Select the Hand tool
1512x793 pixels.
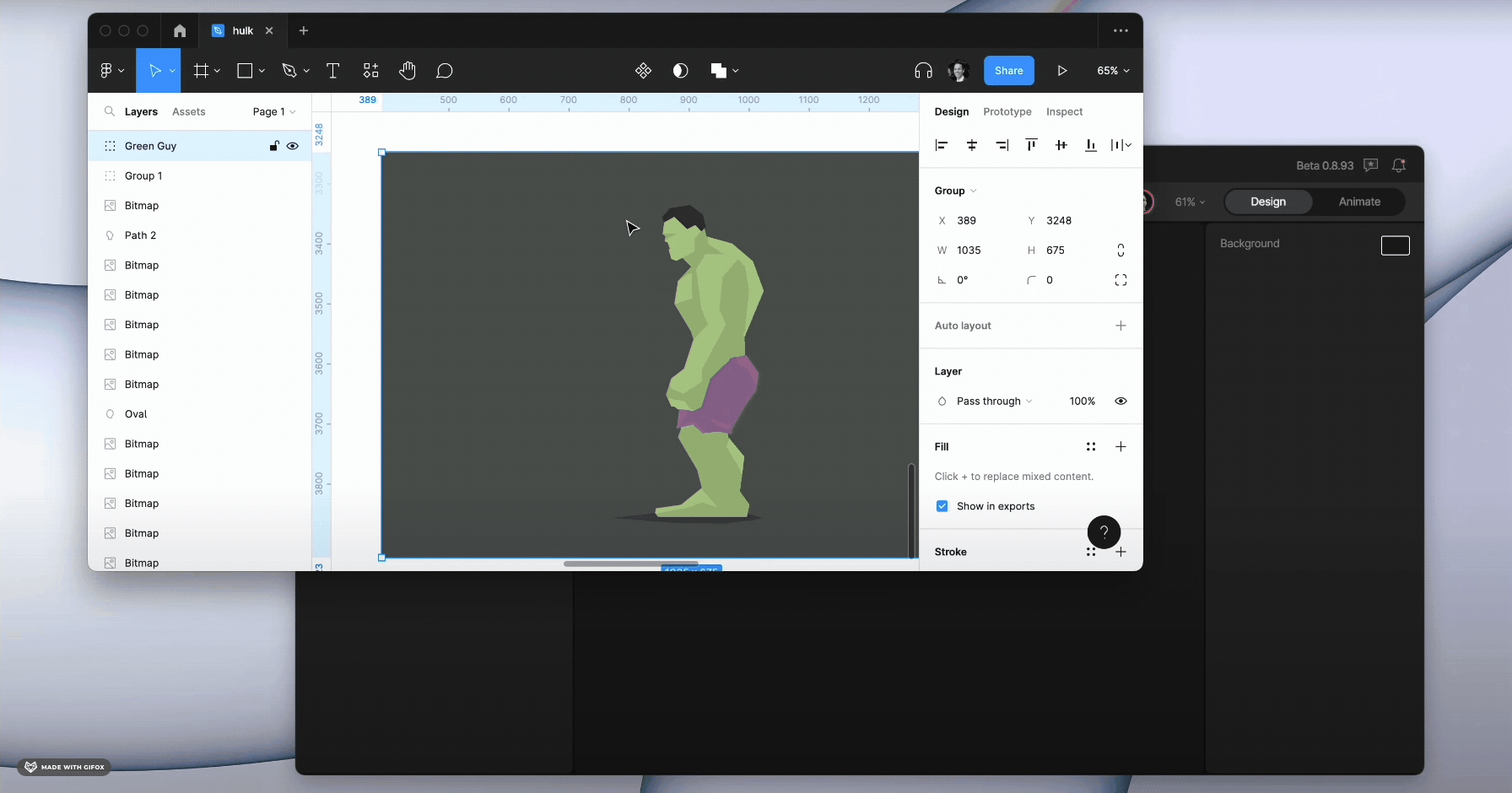(x=408, y=71)
